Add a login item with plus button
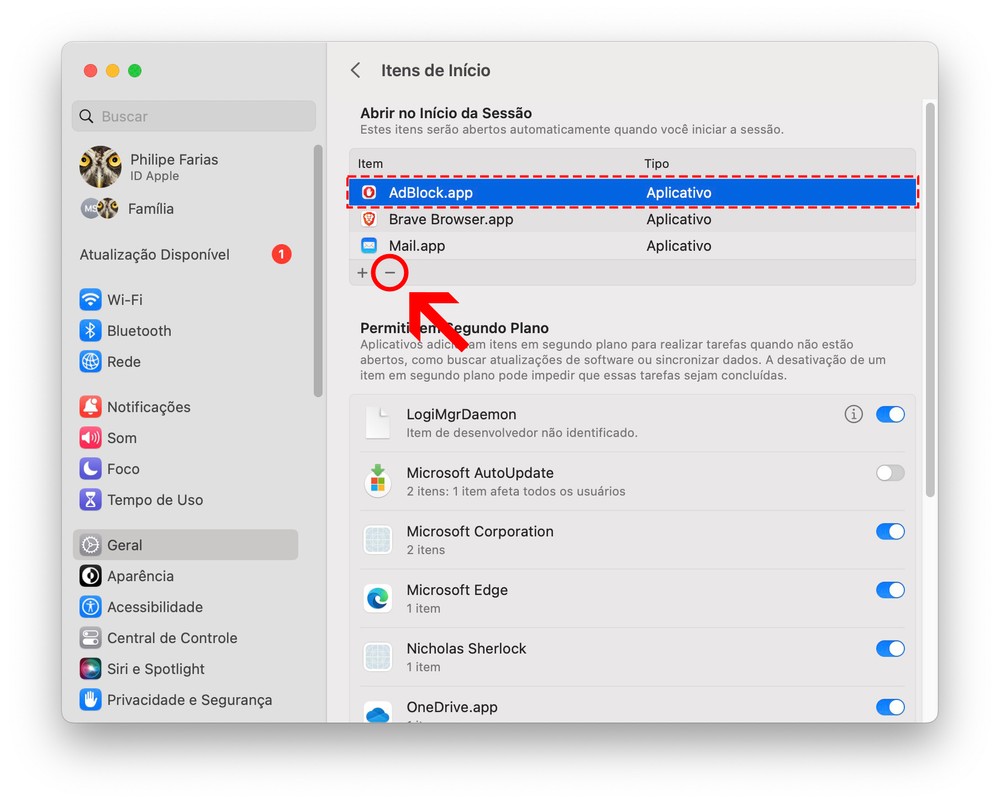 (362, 273)
